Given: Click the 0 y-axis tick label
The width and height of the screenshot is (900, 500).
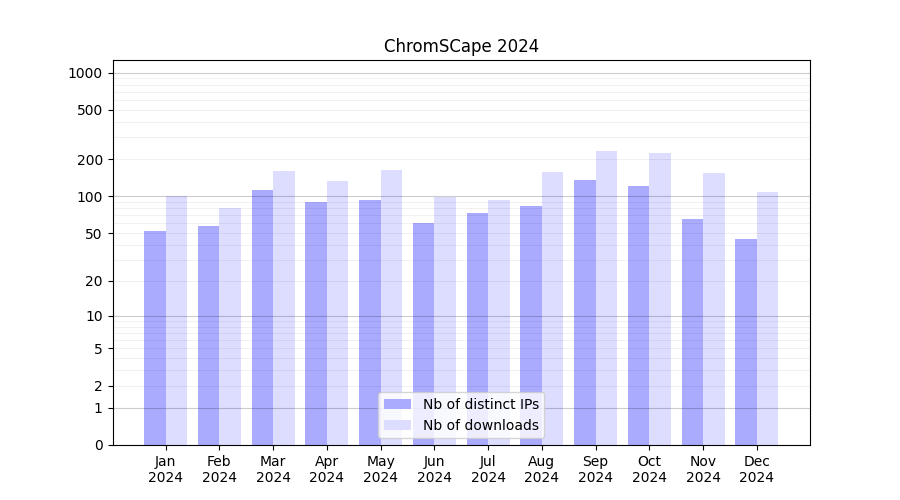Looking at the screenshot, I should pos(98,445).
